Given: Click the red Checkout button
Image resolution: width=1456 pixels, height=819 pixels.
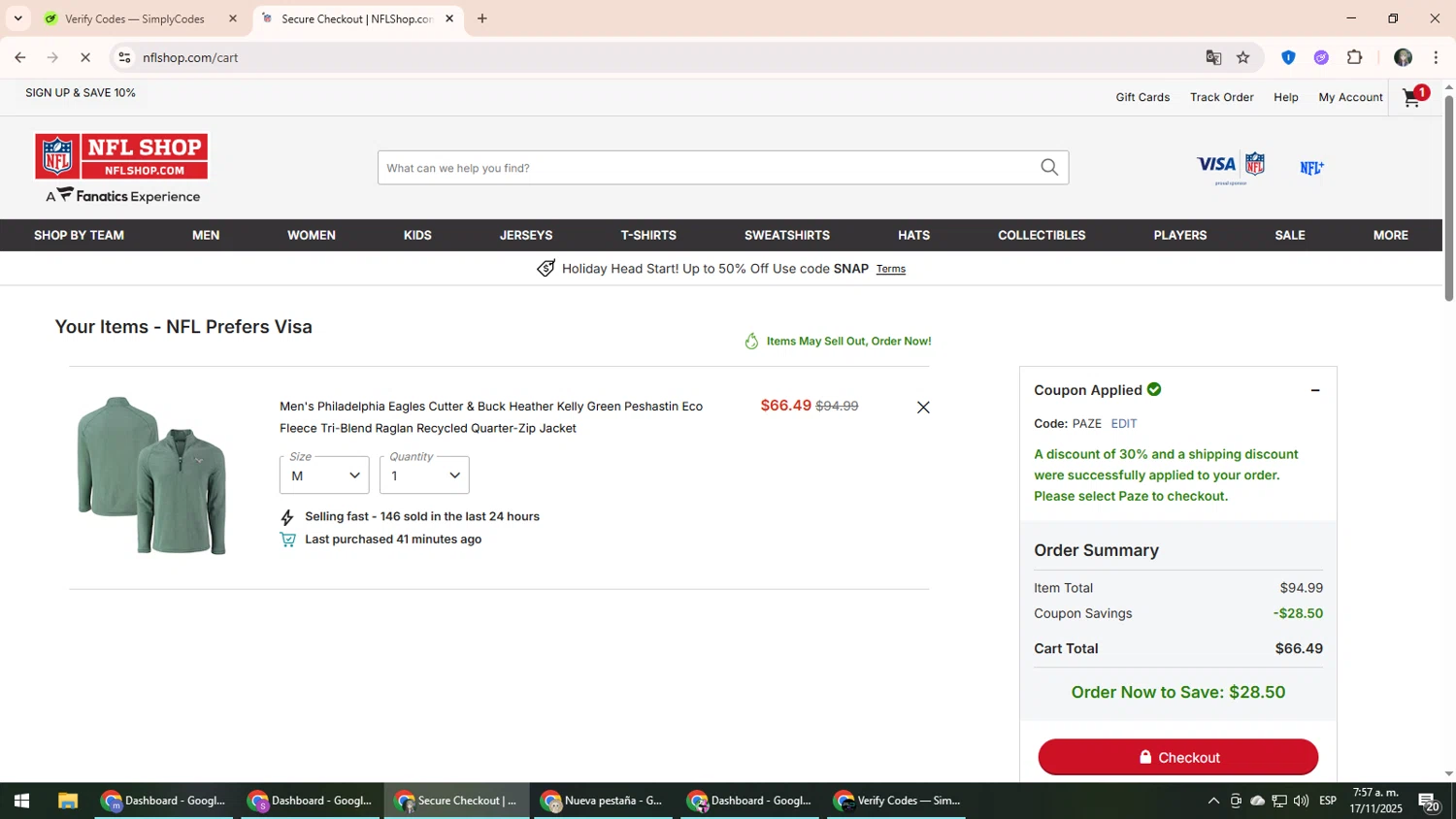Looking at the screenshot, I should click(1178, 757).
